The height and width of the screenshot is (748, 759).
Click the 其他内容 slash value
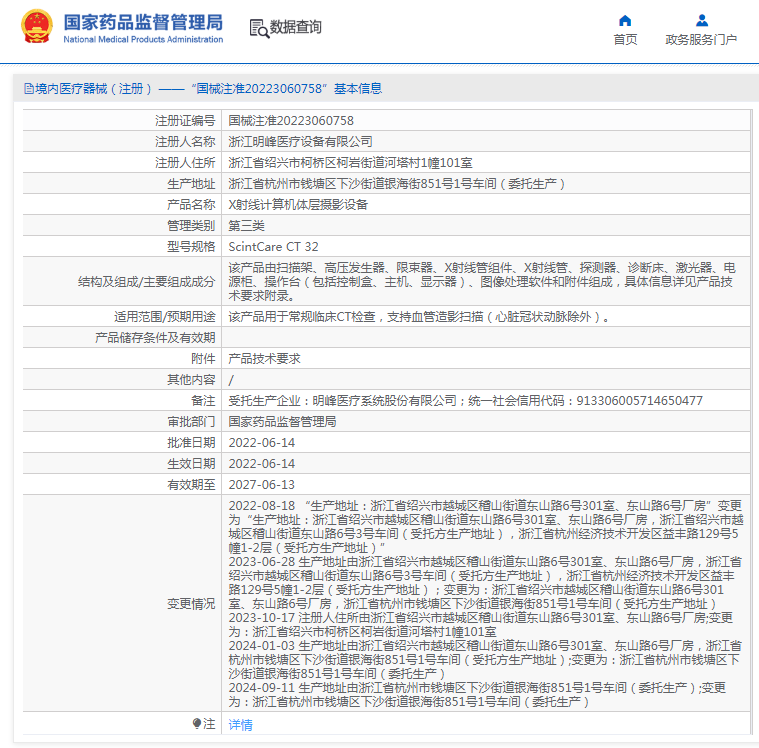[231, 380]
